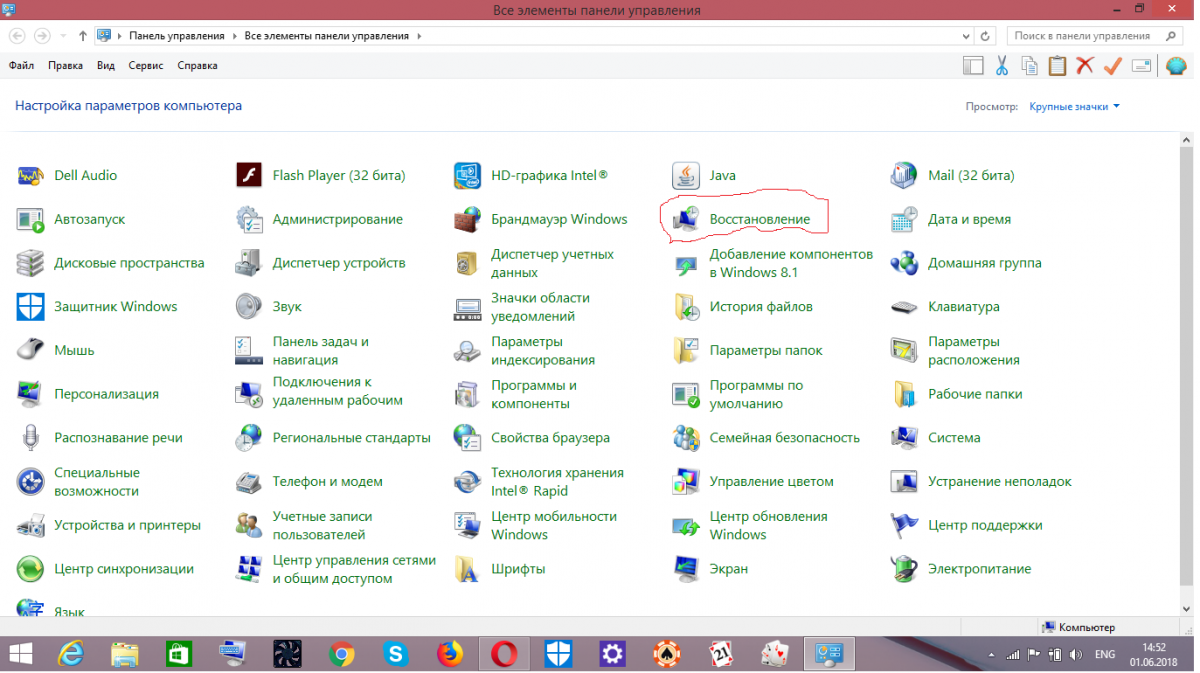Screen dimensions: 1200x673
Task: Click the orange checkmark toolbar icon
Action: [1112, 66]
